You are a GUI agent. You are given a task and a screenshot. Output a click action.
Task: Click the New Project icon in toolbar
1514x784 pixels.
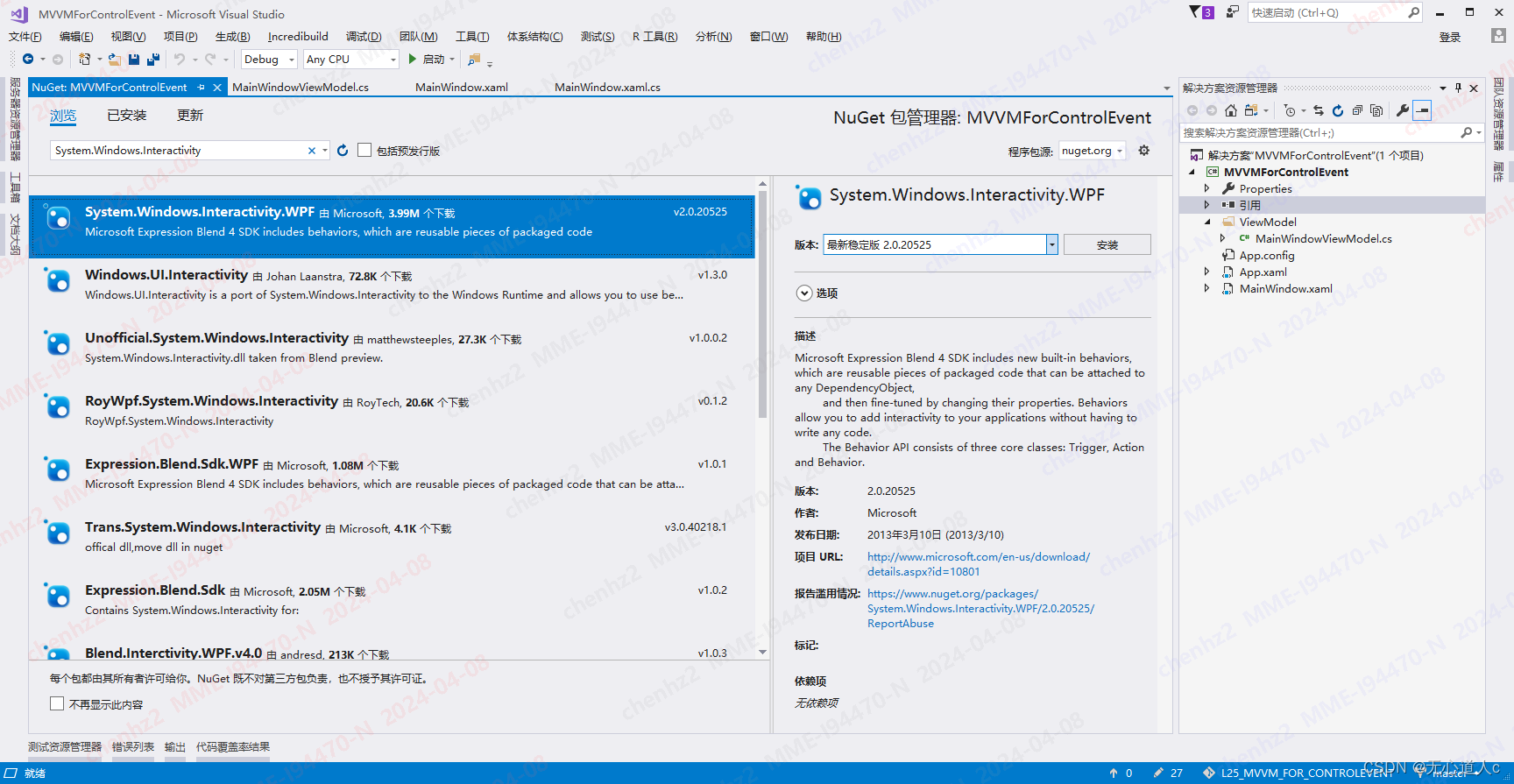[x=84, y=60]
